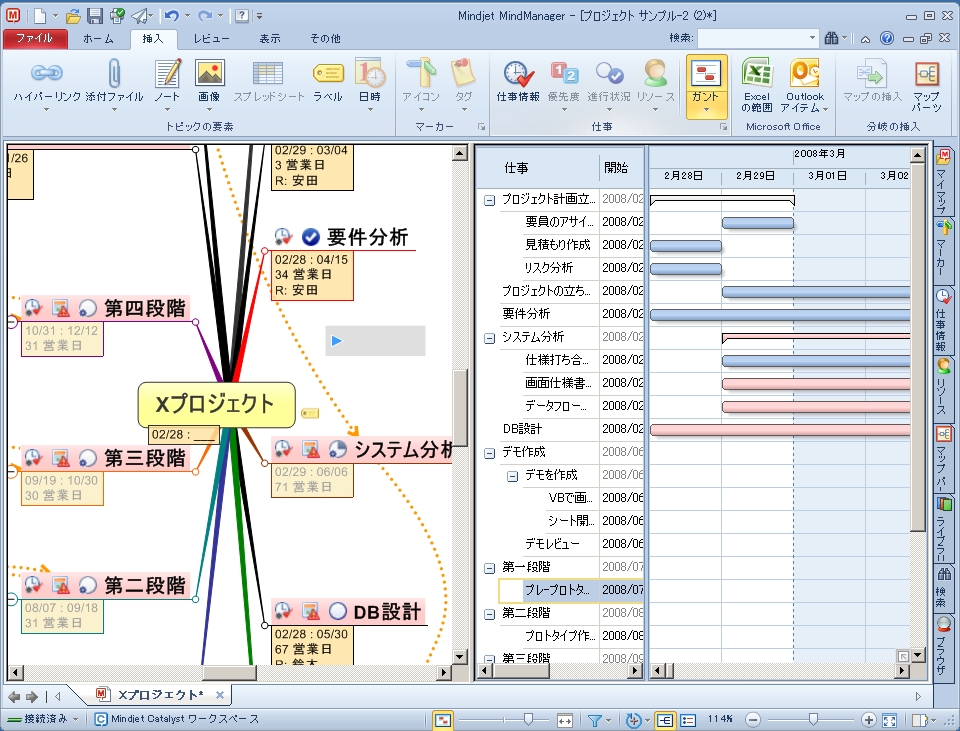This screenshot has width=960, height=731.
Task: Collapse the 第三段階 branch in the map
Action: 12,471
